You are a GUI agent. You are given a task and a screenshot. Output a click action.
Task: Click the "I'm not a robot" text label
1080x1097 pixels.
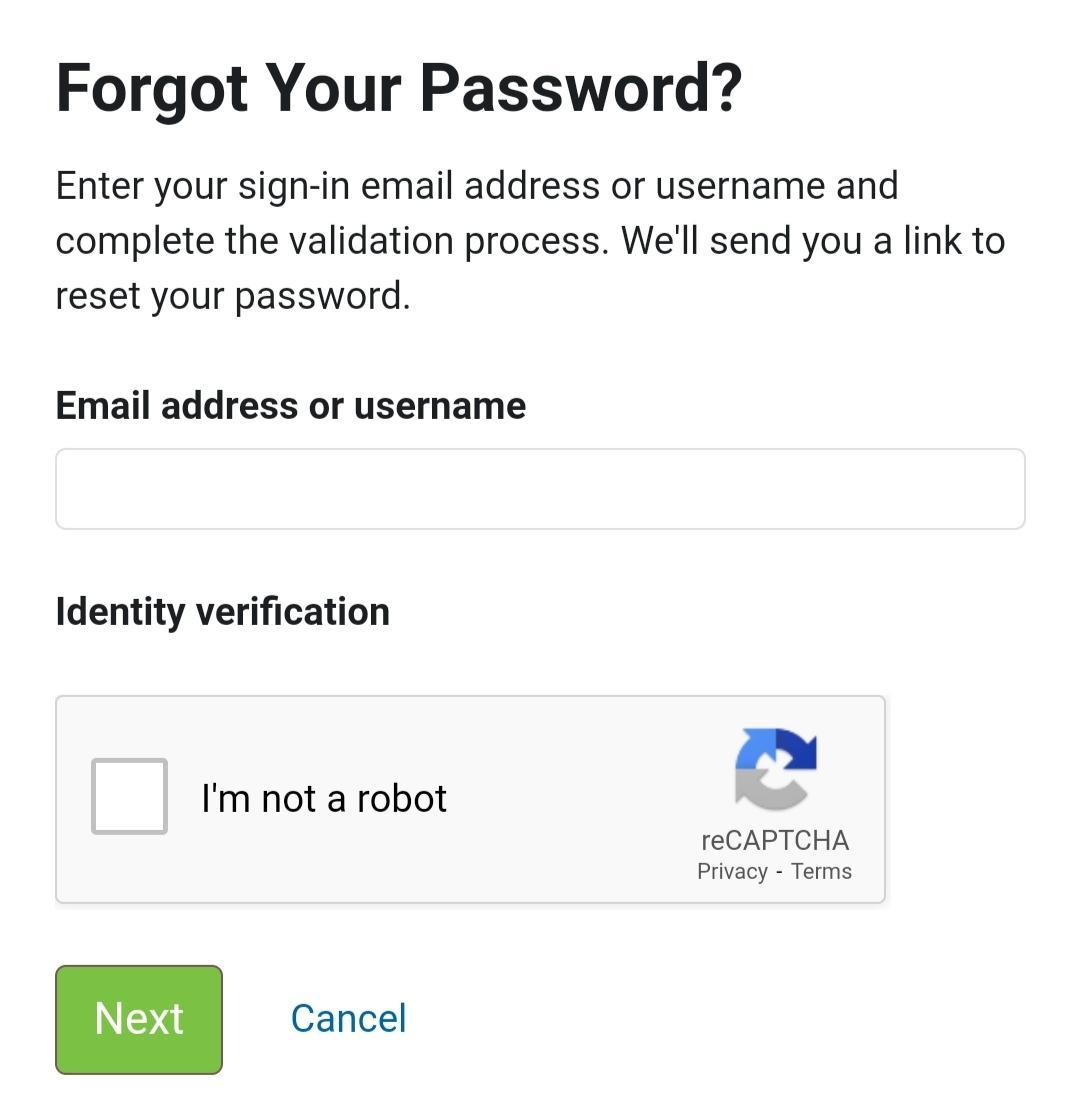(x=324, y=798)
